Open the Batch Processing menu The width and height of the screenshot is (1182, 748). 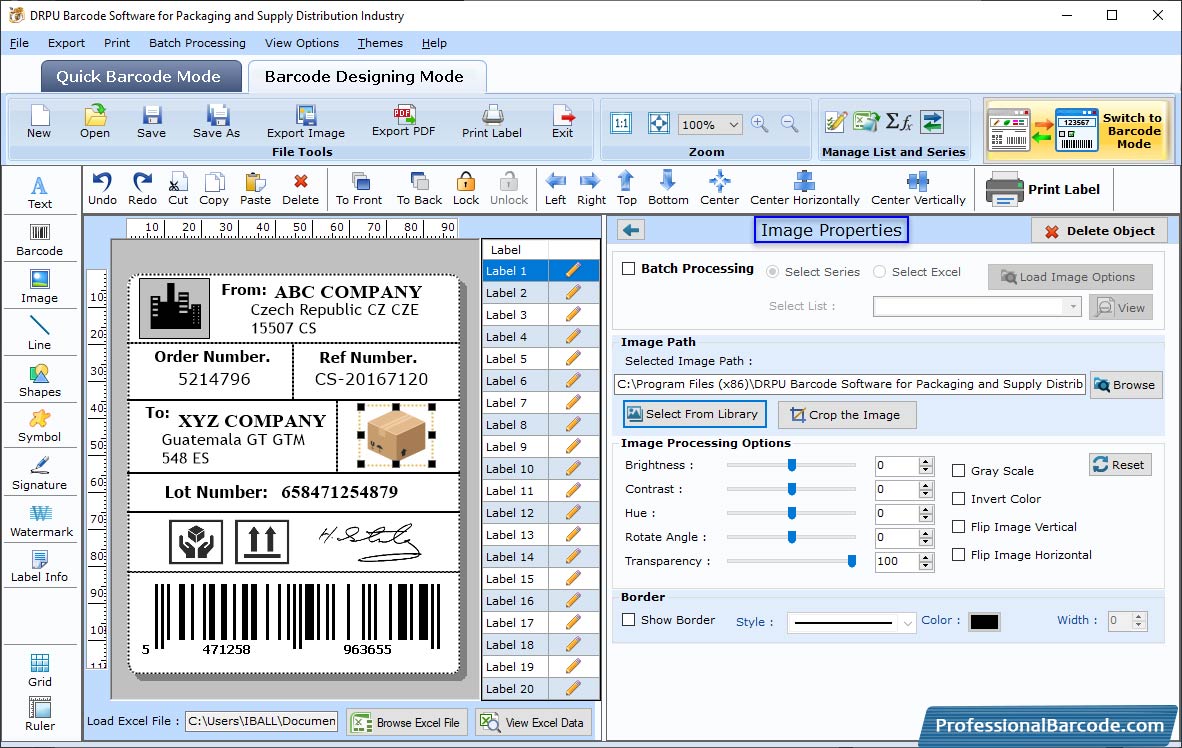tap(198, 43)
